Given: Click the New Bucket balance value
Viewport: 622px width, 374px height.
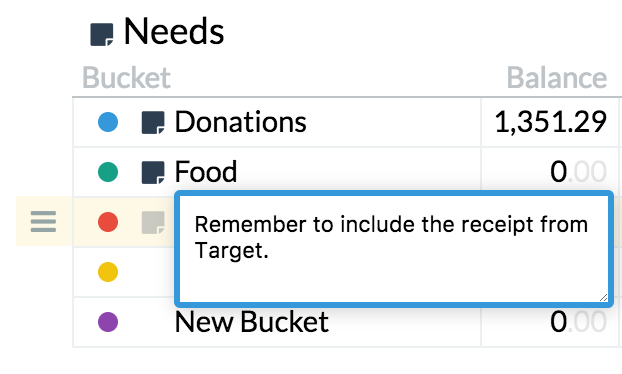Looking at the screenshot, I should pos(578,322).
